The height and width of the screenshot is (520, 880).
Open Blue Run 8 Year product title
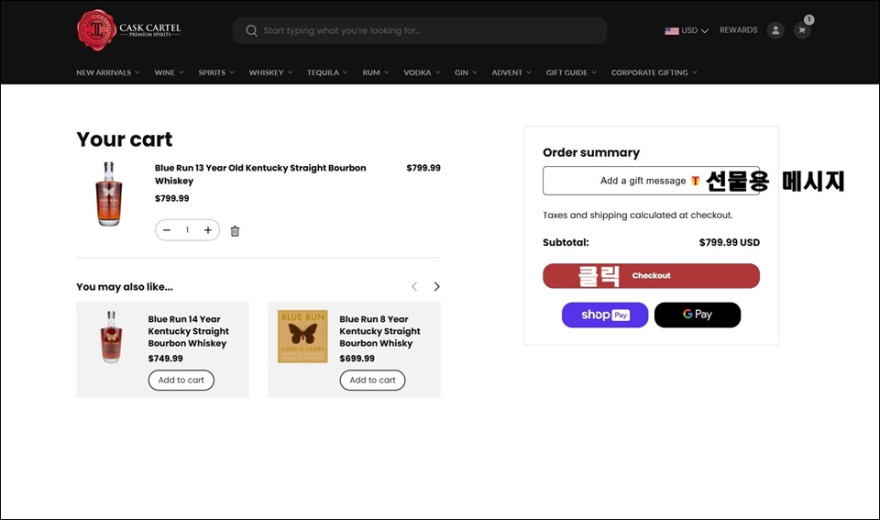[x=379, y=331]
